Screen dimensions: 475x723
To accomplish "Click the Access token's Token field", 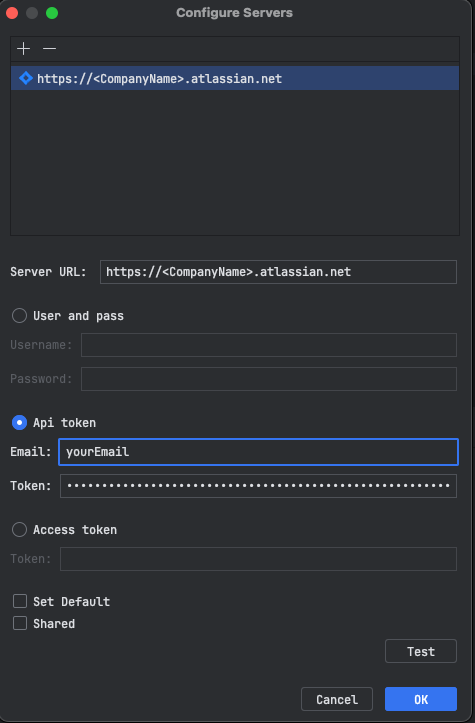I will point(258,559).
